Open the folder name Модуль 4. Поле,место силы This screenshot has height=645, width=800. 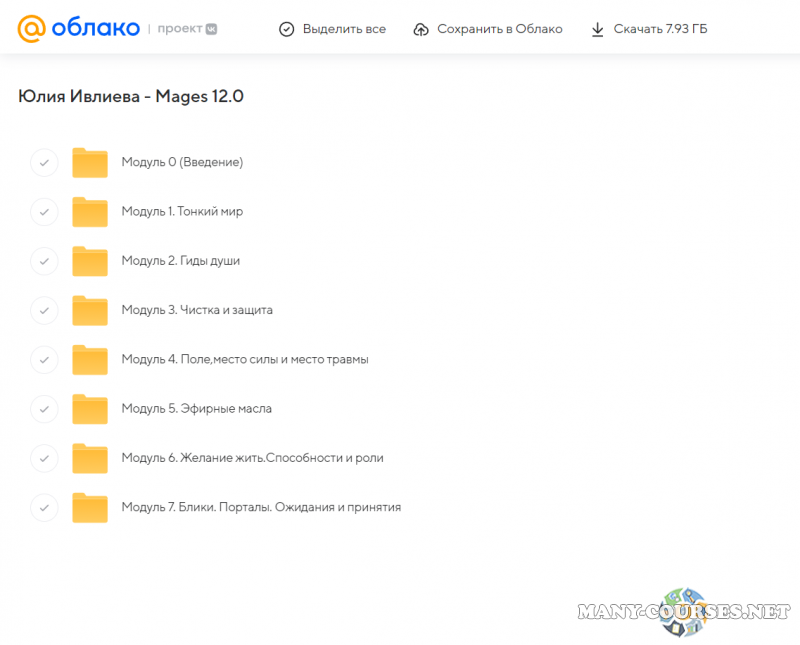[x=245, y=359]
